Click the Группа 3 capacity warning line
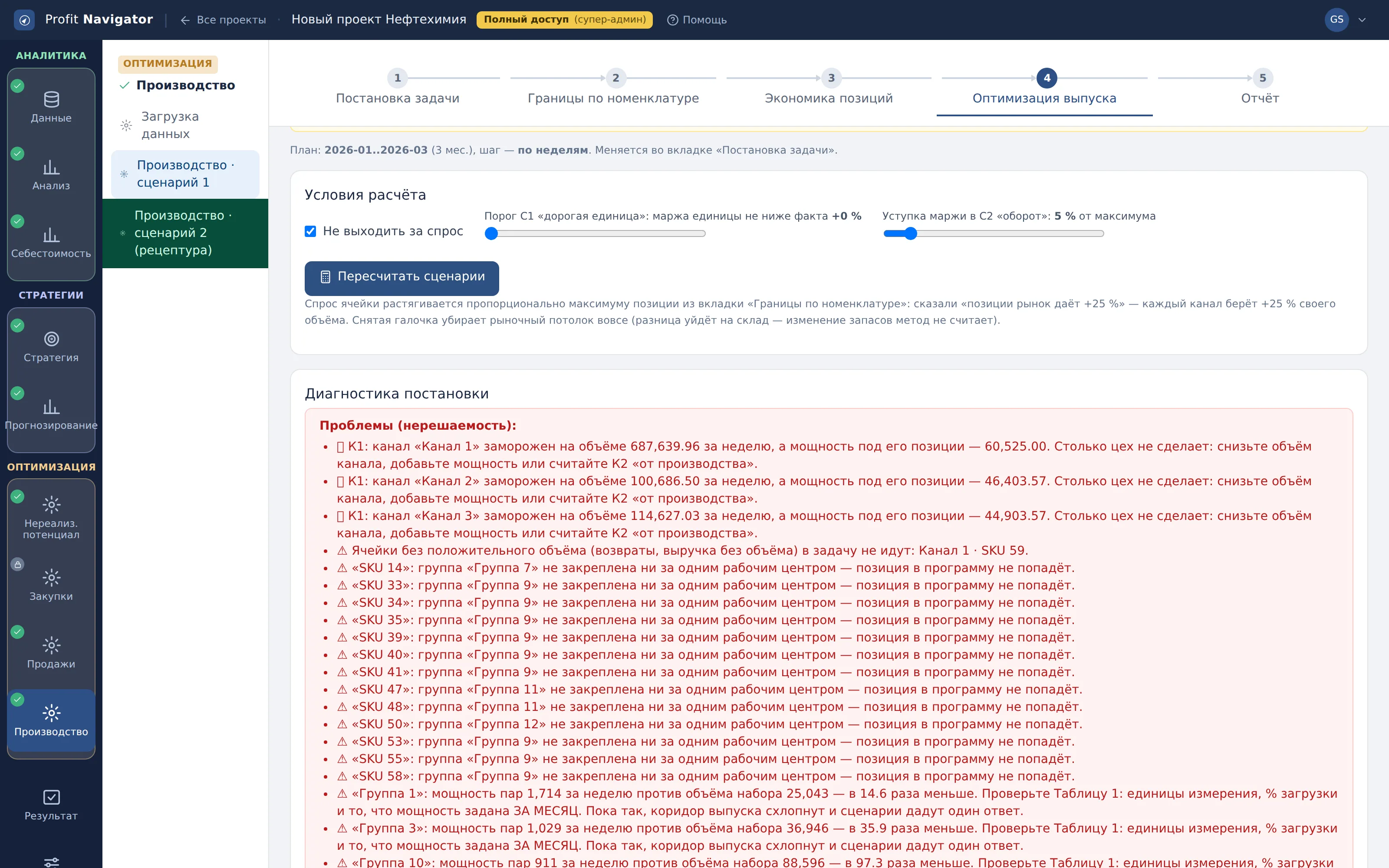This screenshot has height=868, width=1389. point(837,837)
